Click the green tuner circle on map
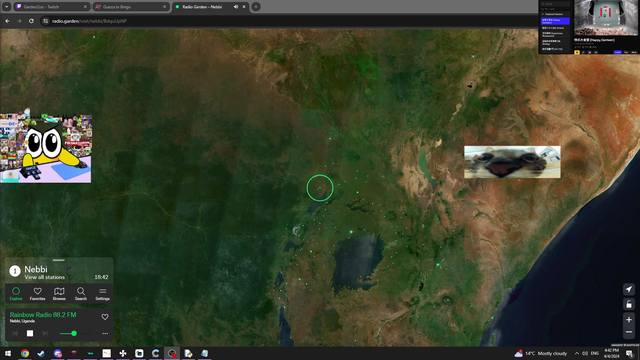The height and width of the screenshot is (360, 640). [x=320, y=188]
